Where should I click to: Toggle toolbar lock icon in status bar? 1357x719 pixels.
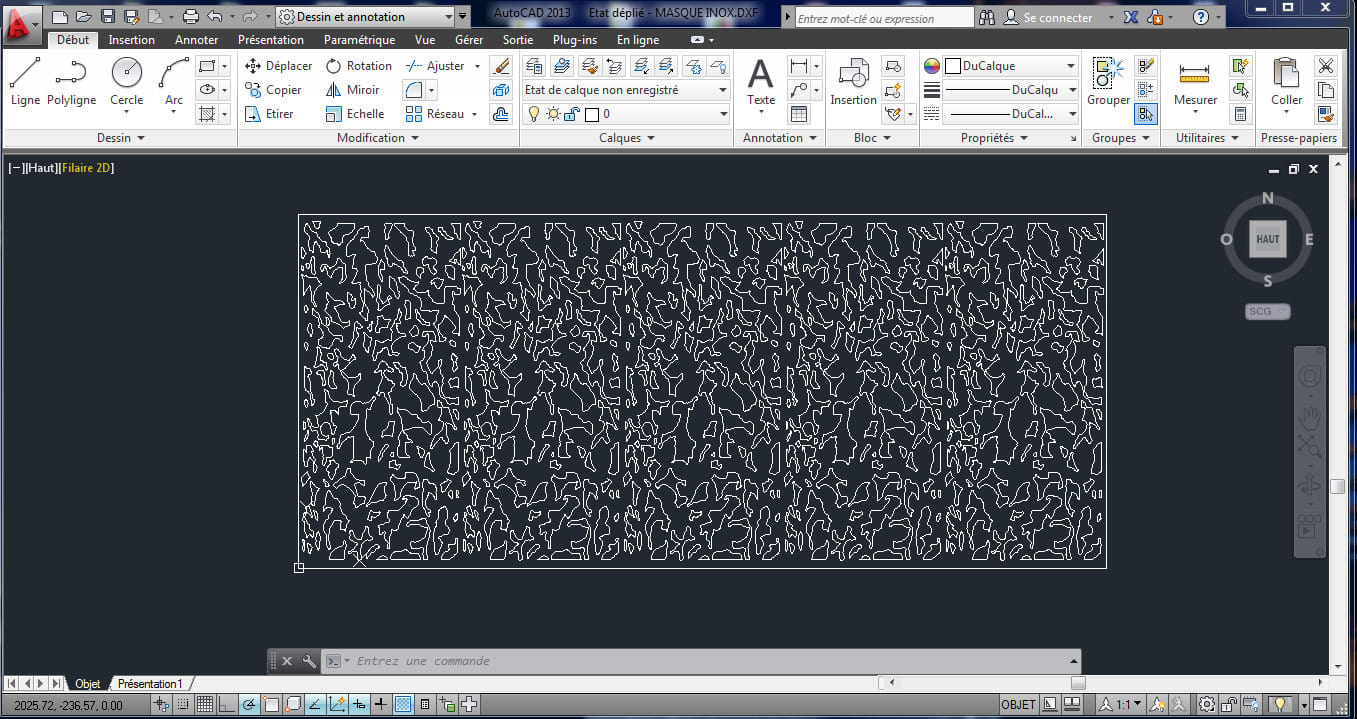[x=1230, y=704]
